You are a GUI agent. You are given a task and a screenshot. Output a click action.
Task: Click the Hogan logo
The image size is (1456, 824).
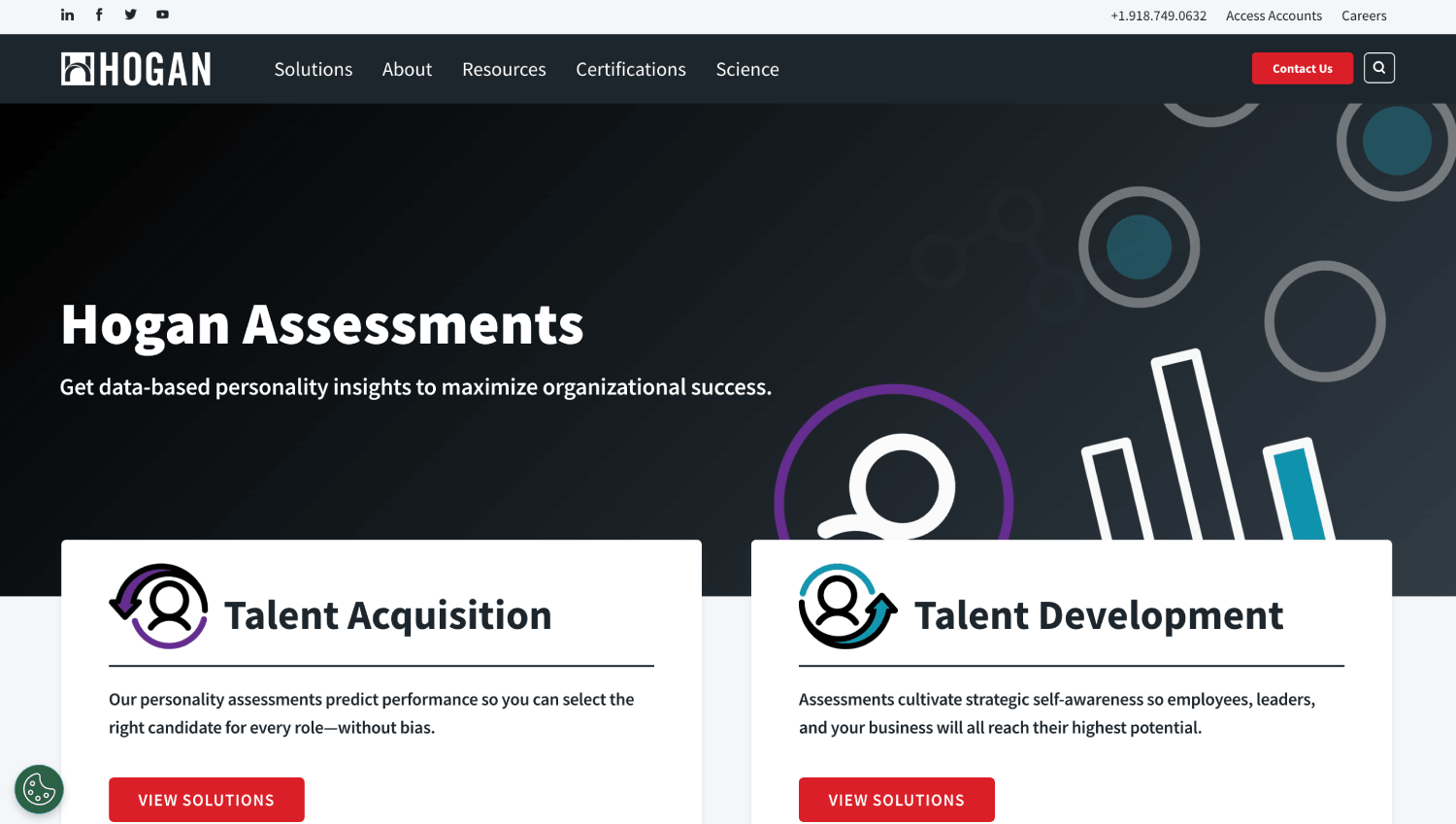click(136, 69)
